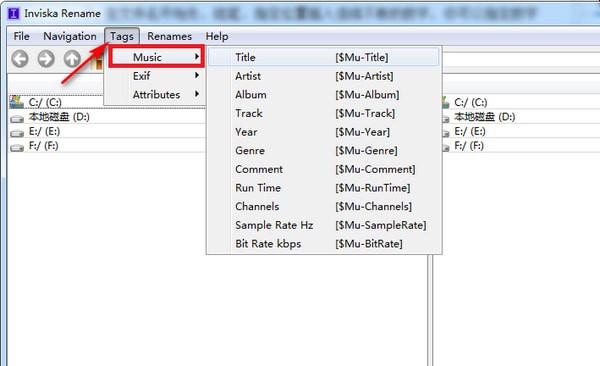Select 本地磁盘 (D:) in the right pane

[484, 116]
